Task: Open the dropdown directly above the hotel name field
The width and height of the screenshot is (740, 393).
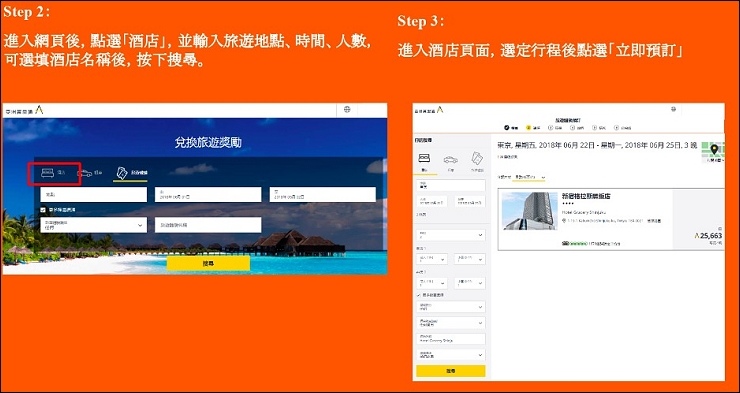Action: pos(451,323)
